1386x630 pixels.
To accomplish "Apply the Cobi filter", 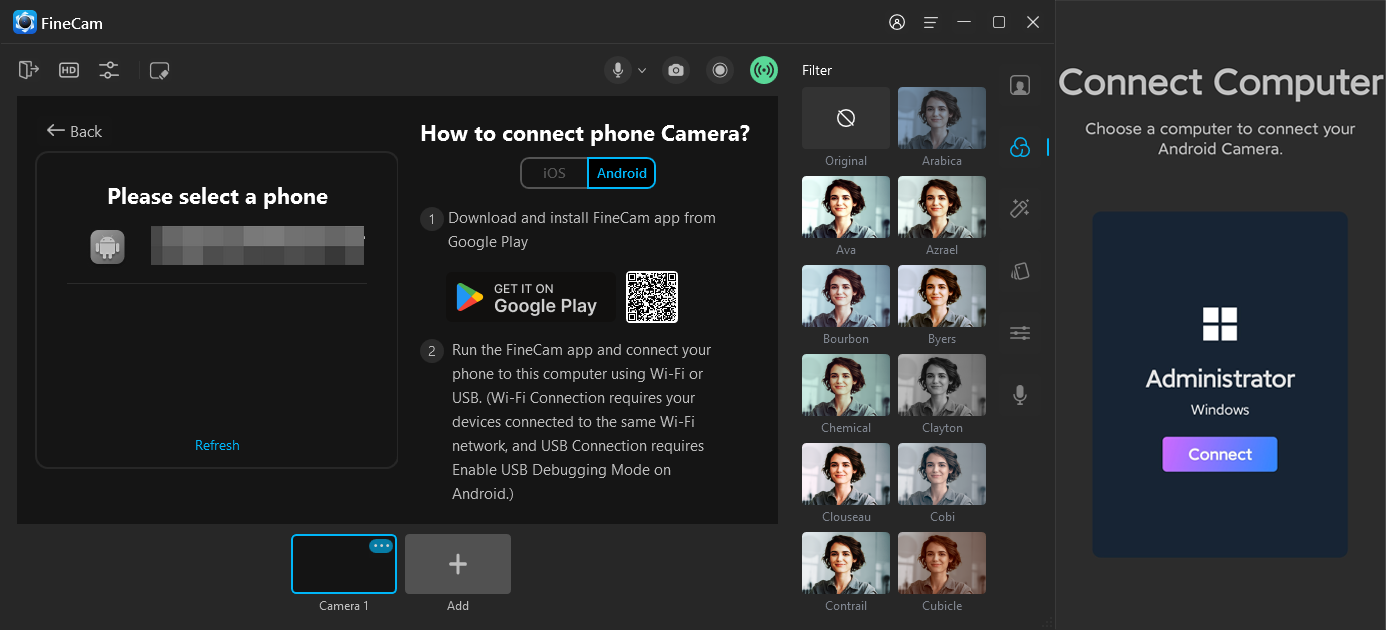I will pos(942,474).
